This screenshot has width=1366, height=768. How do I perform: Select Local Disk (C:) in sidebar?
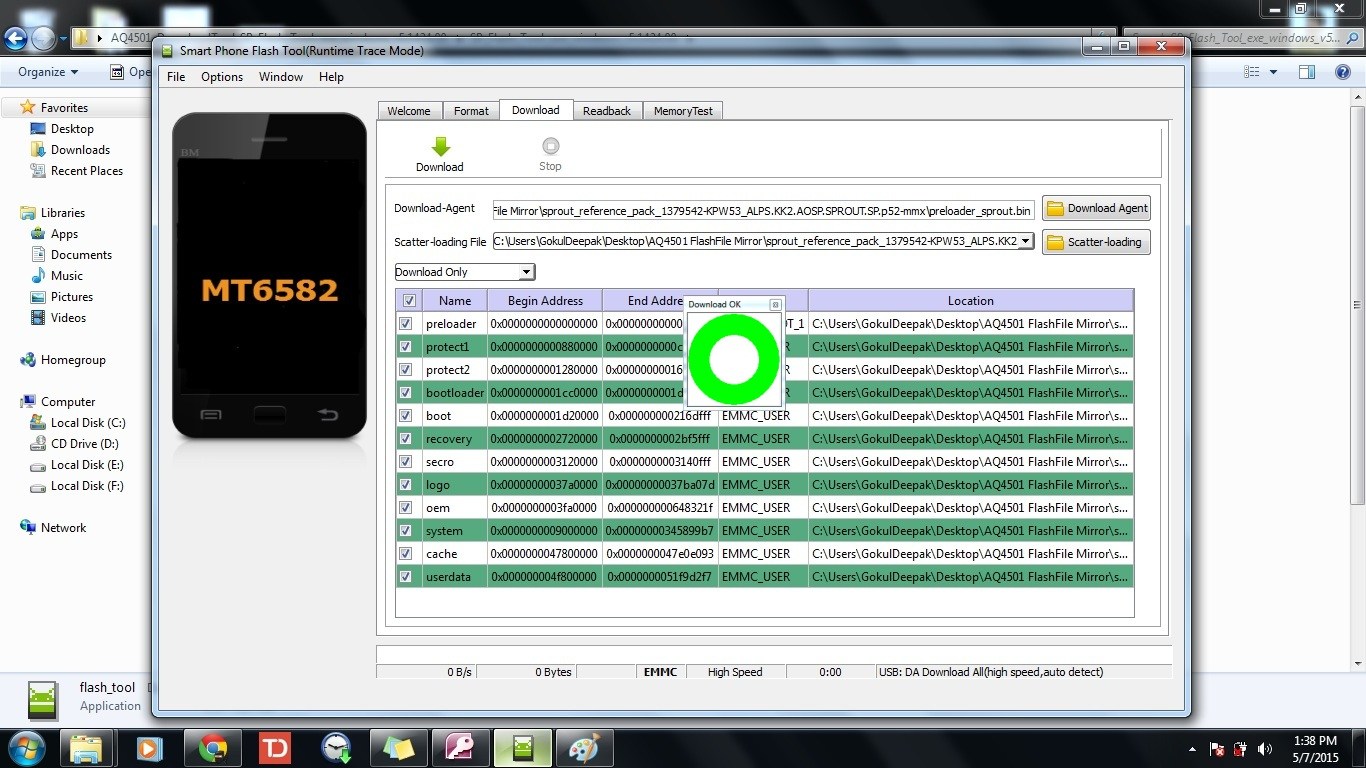[x=88, y=422]
